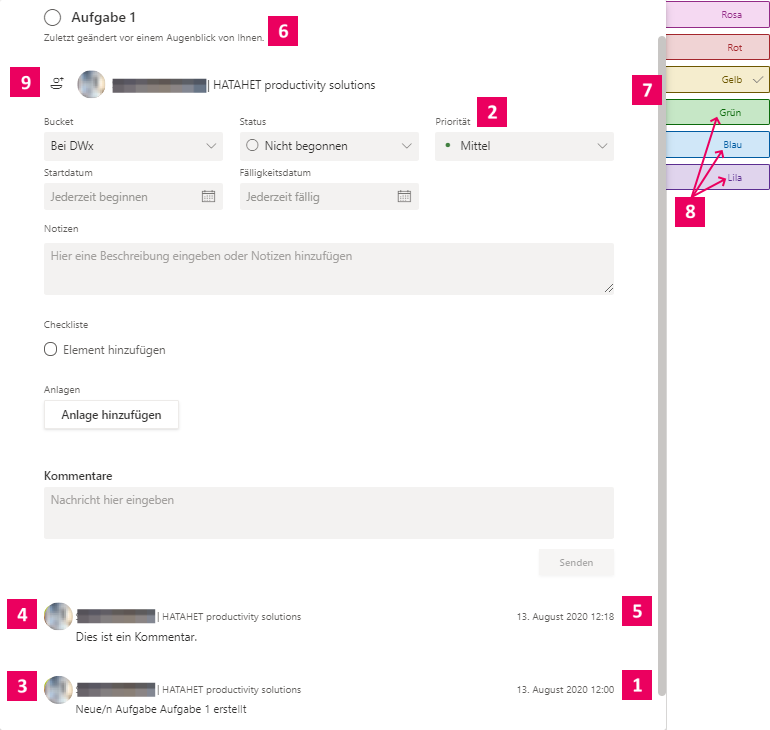Click the green priority dot icon

447,145
